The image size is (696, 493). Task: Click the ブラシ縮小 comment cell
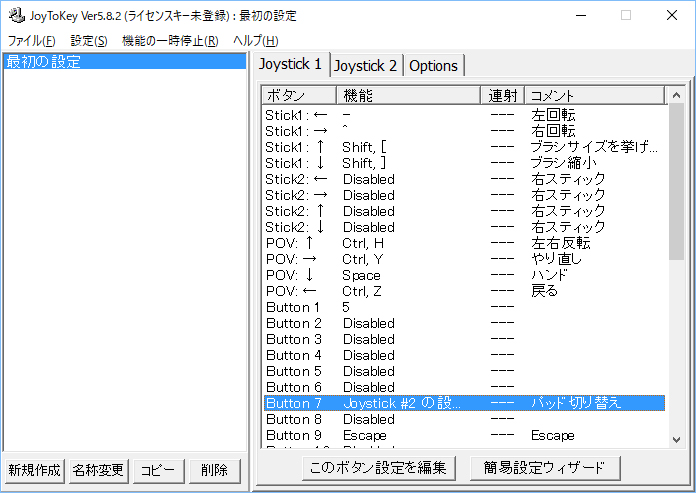(x=564, y=163)
